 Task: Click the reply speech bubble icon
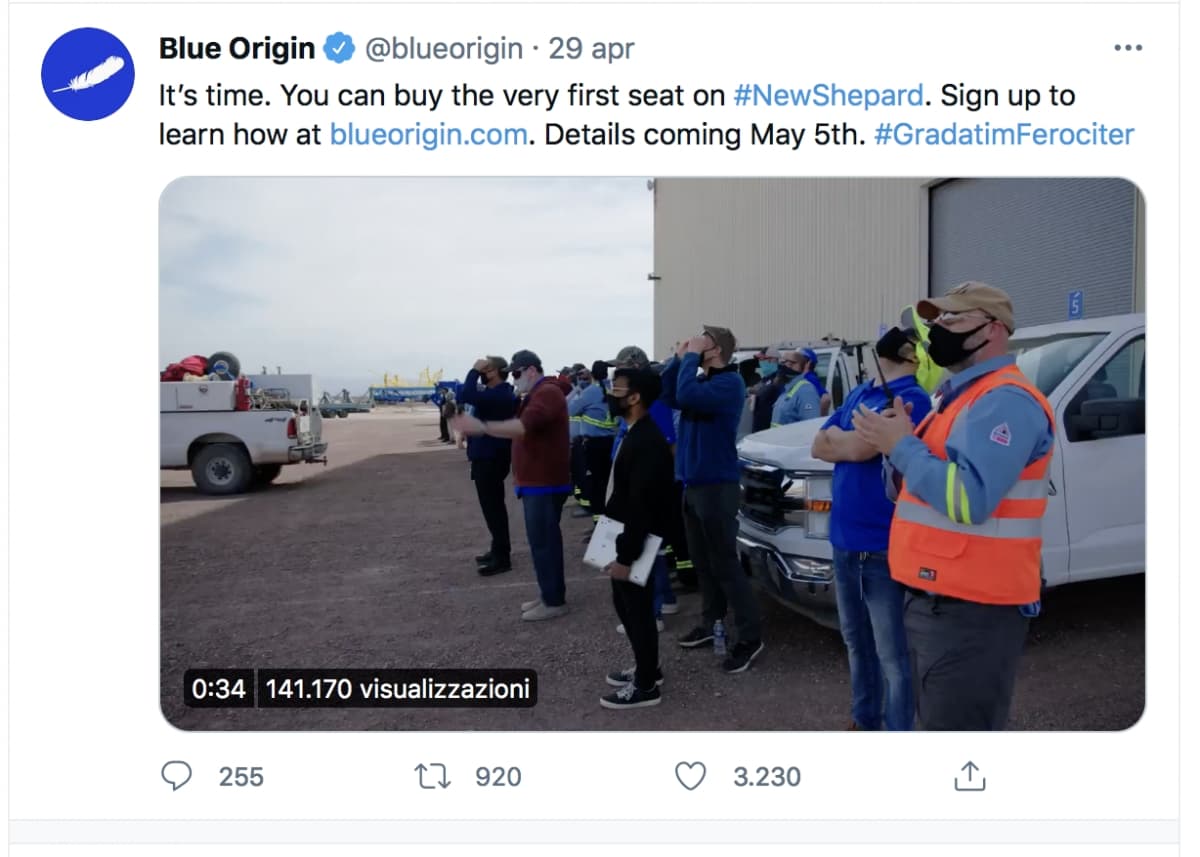[x=176, y=776]
